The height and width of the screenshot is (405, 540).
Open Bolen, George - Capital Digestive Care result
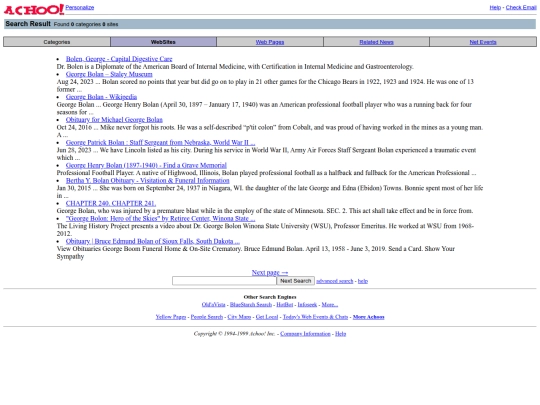(119, 59)
